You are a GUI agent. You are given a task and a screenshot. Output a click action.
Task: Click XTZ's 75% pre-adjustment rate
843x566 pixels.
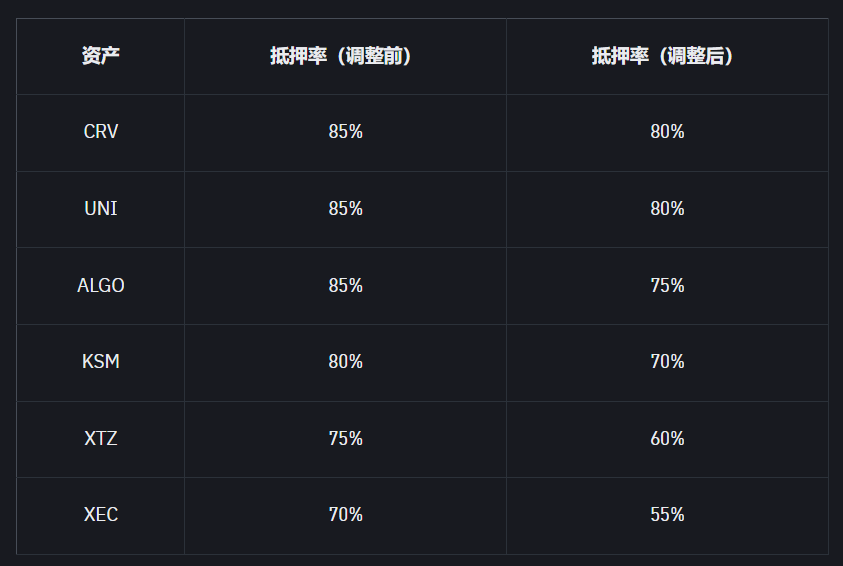[345, 439]
